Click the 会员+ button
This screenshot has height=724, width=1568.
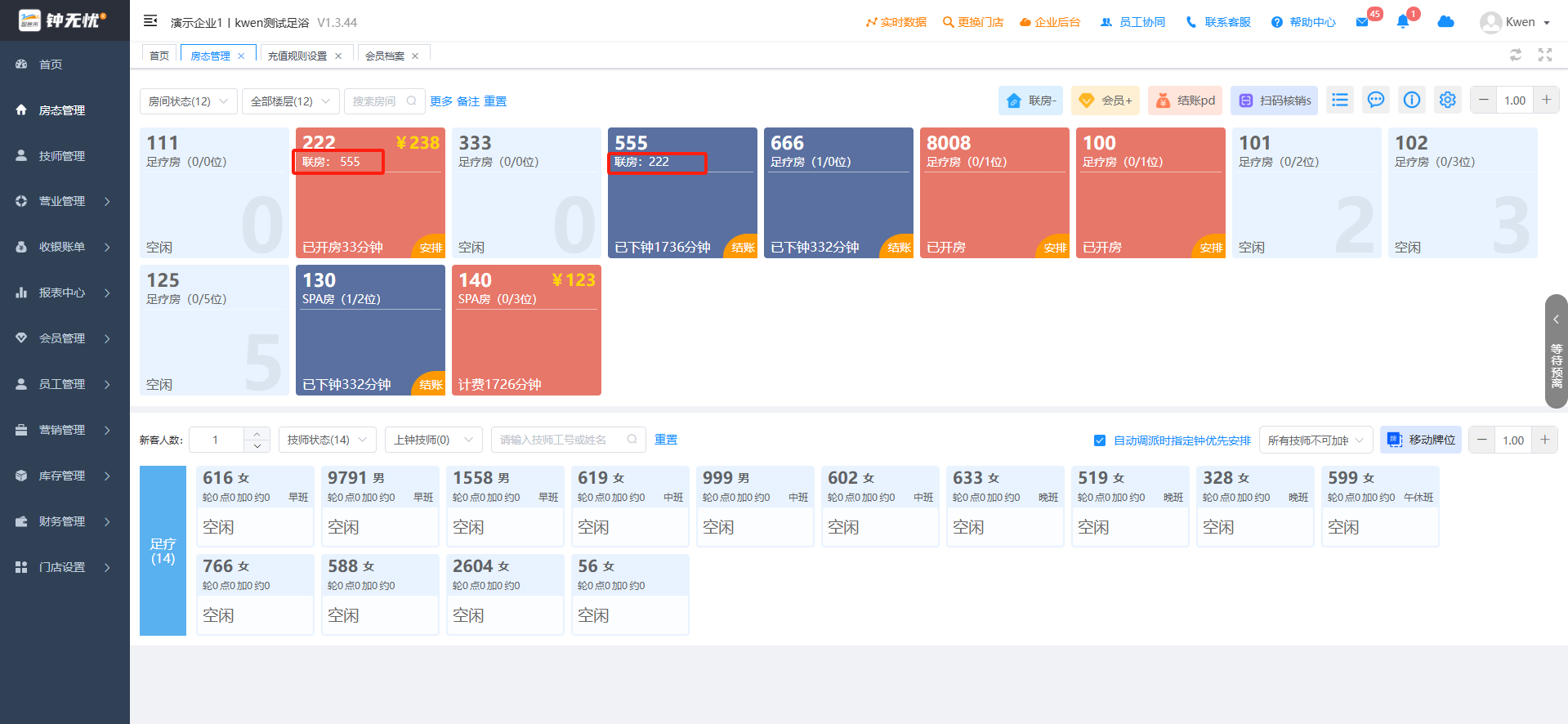[x=1106, y=101]
